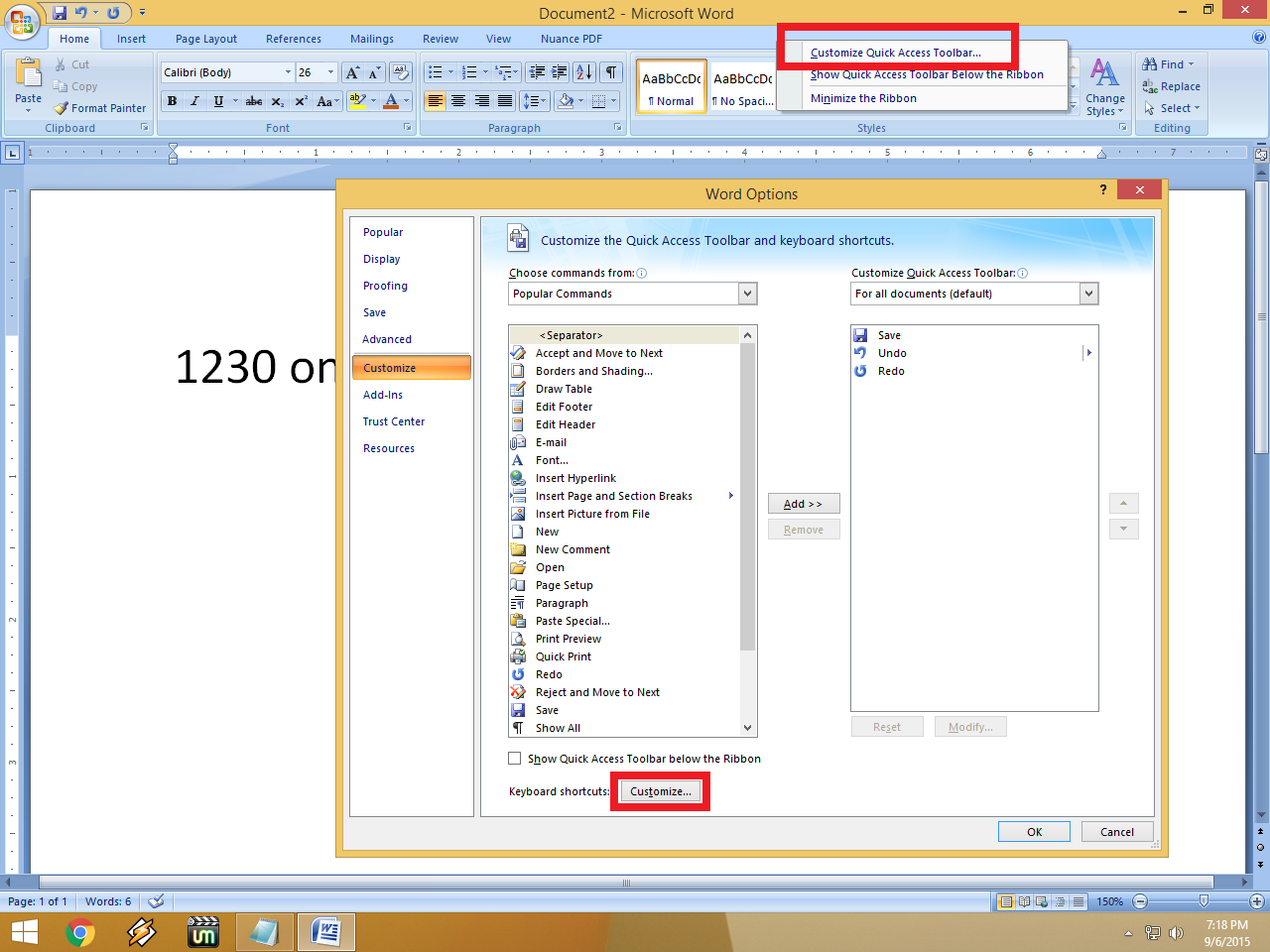The image size is (1270, 952).
Task: Select the Format Painter tool
Action: 100,108
